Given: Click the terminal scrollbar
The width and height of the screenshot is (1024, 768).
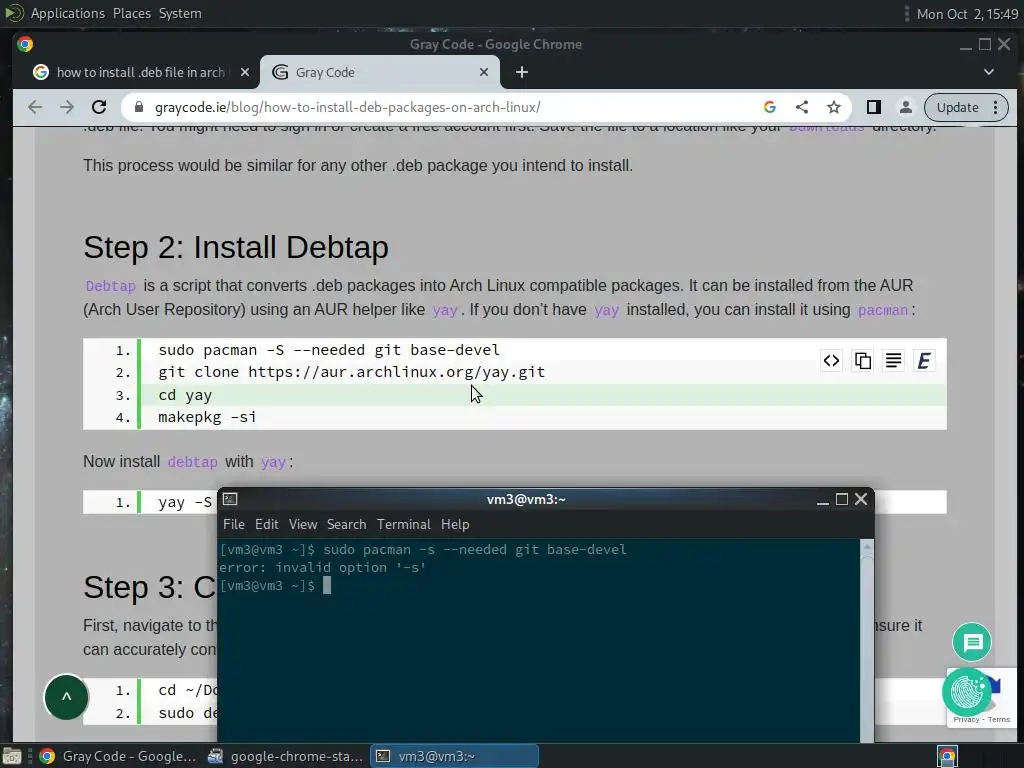Looking at the screenshot, I should point(867,640).
